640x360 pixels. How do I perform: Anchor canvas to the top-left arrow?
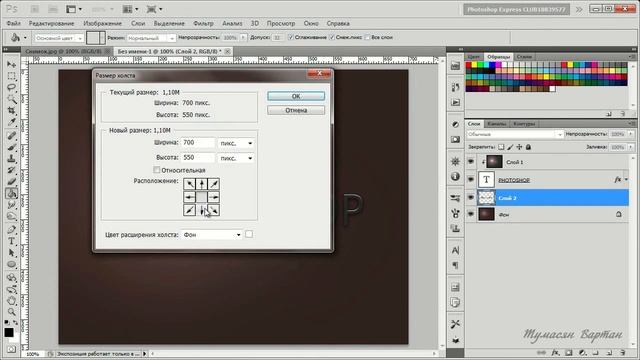(189, 184)
